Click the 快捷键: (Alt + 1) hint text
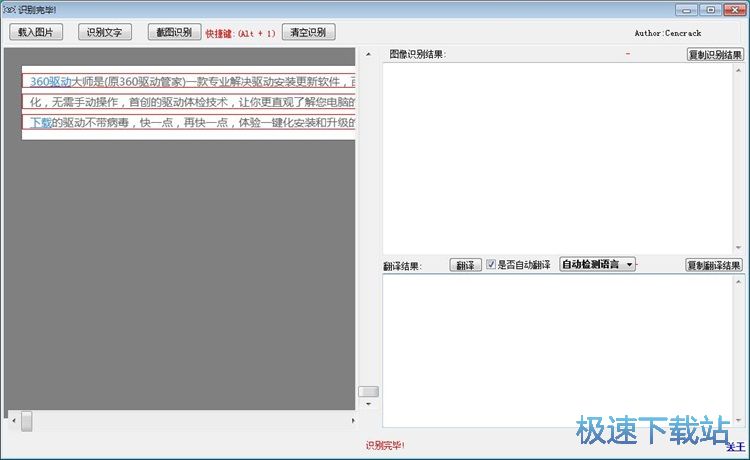750x460 pixels. [240, 33]
